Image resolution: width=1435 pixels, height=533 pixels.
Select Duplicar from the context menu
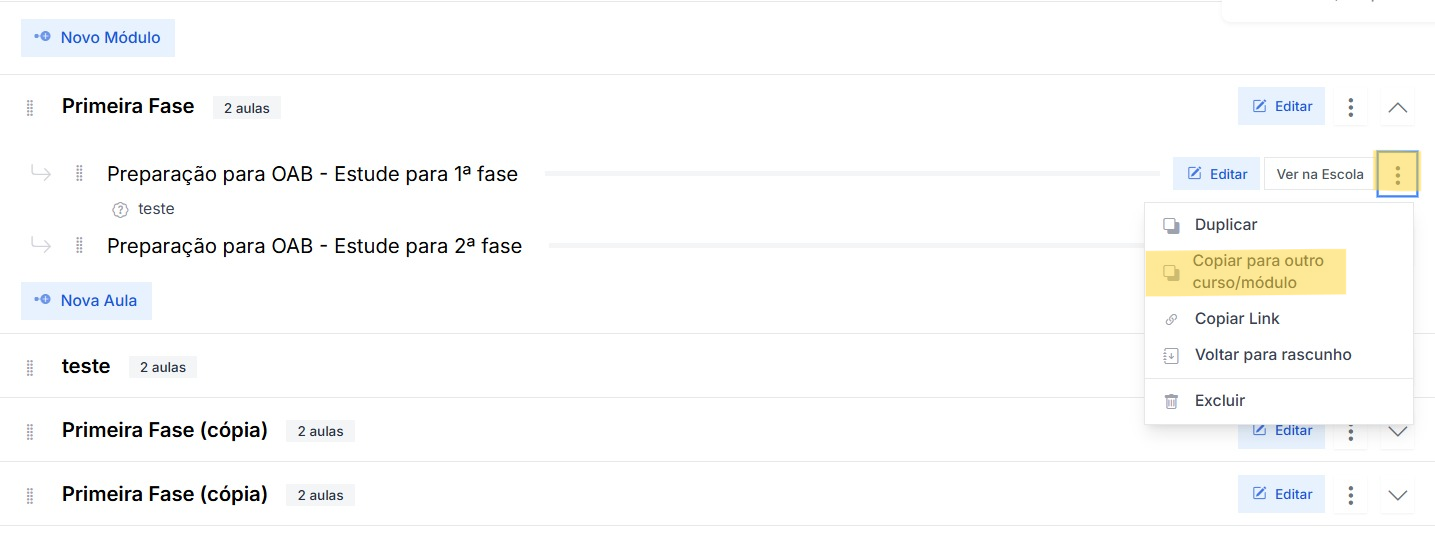point(1225,225)
